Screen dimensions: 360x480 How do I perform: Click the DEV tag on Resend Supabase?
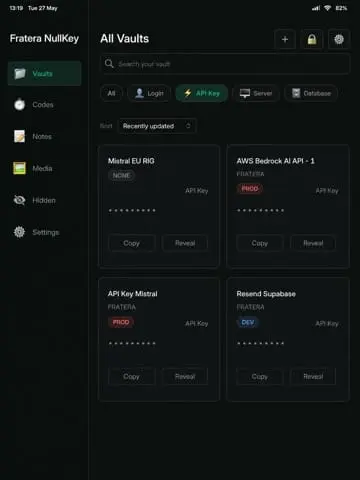click(x=248, y=322)
